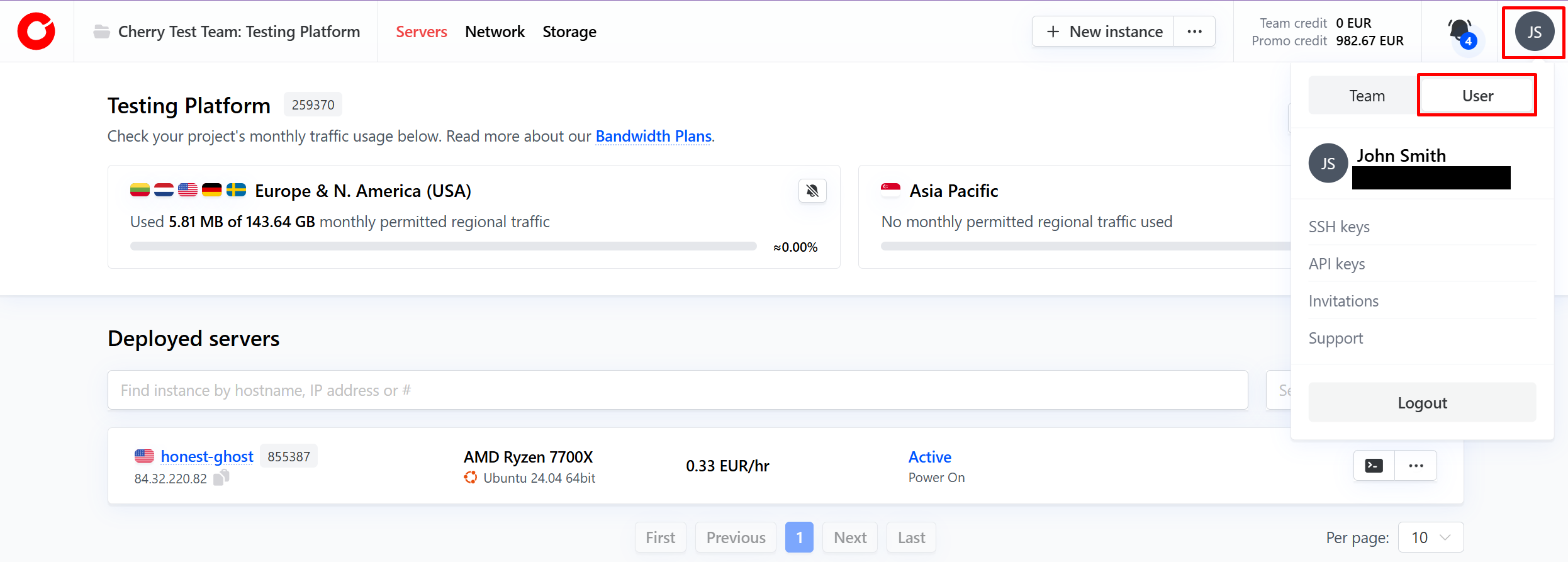1568x562 pixels.
Task: Focus the find instance search field
Action: [677, 390]
